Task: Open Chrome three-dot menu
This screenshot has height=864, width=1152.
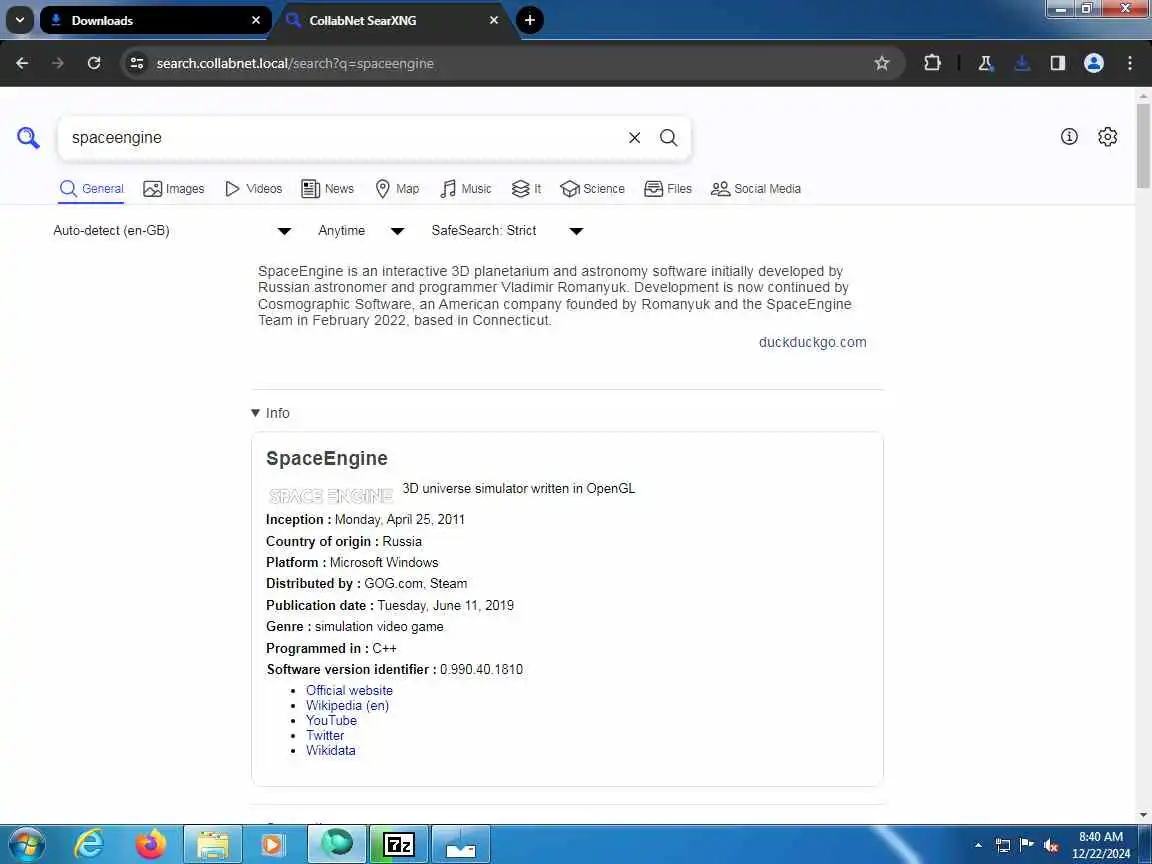Action: pyautogui.click(x=1130, y=63)
